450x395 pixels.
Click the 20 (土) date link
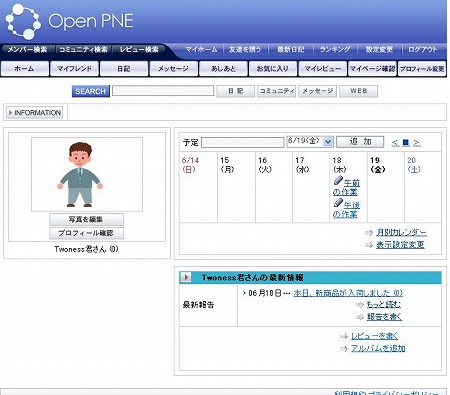point(414,165)
